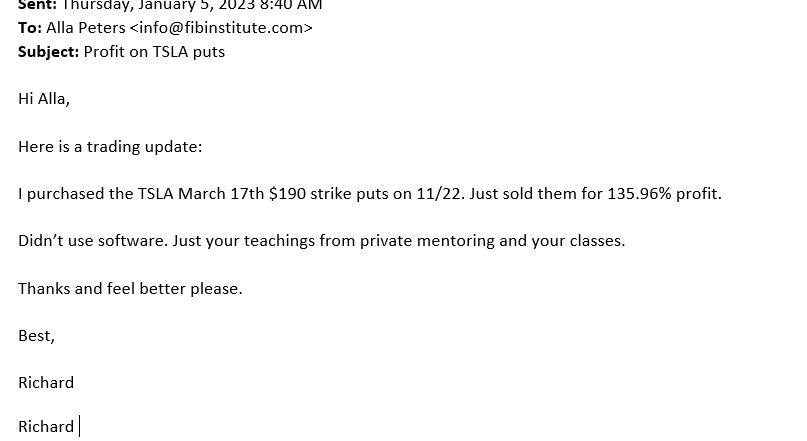Click the 'Sent:' label
807x441 pixels.
[38, 5]
